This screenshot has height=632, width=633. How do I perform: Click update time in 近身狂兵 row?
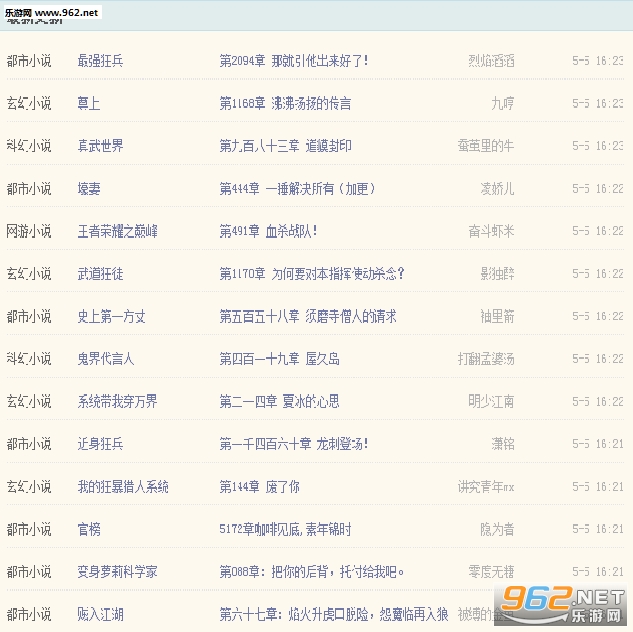click(598, 444)
